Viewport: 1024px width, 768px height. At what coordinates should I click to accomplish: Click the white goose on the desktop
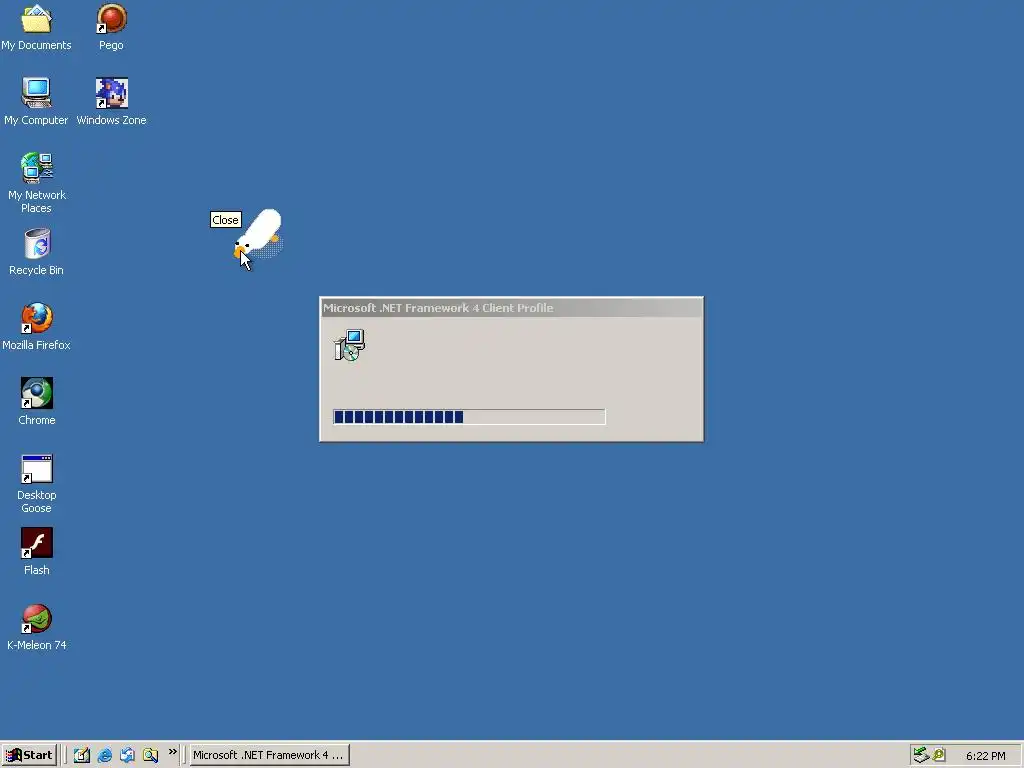coord(259,234)
